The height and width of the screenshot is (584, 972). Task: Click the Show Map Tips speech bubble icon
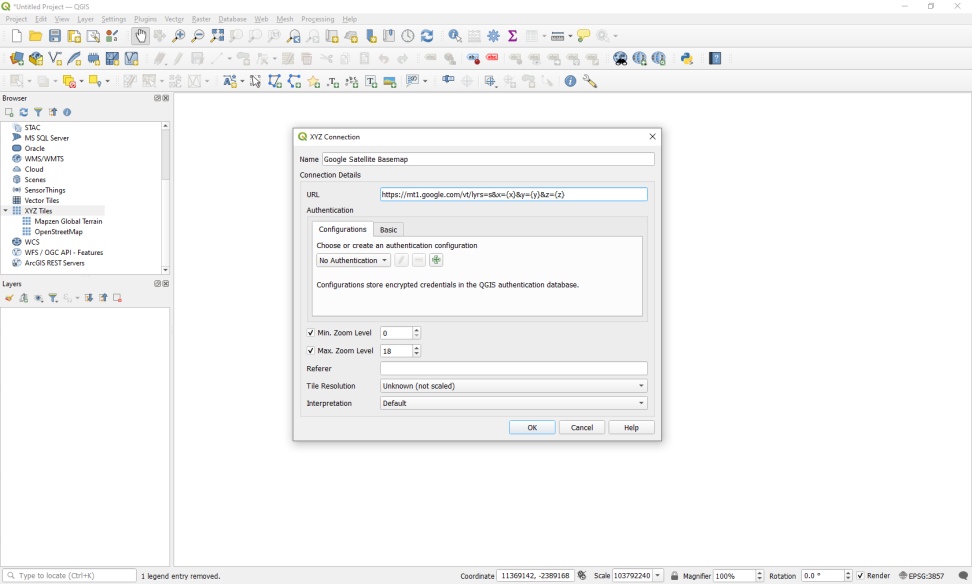(583, 36)
